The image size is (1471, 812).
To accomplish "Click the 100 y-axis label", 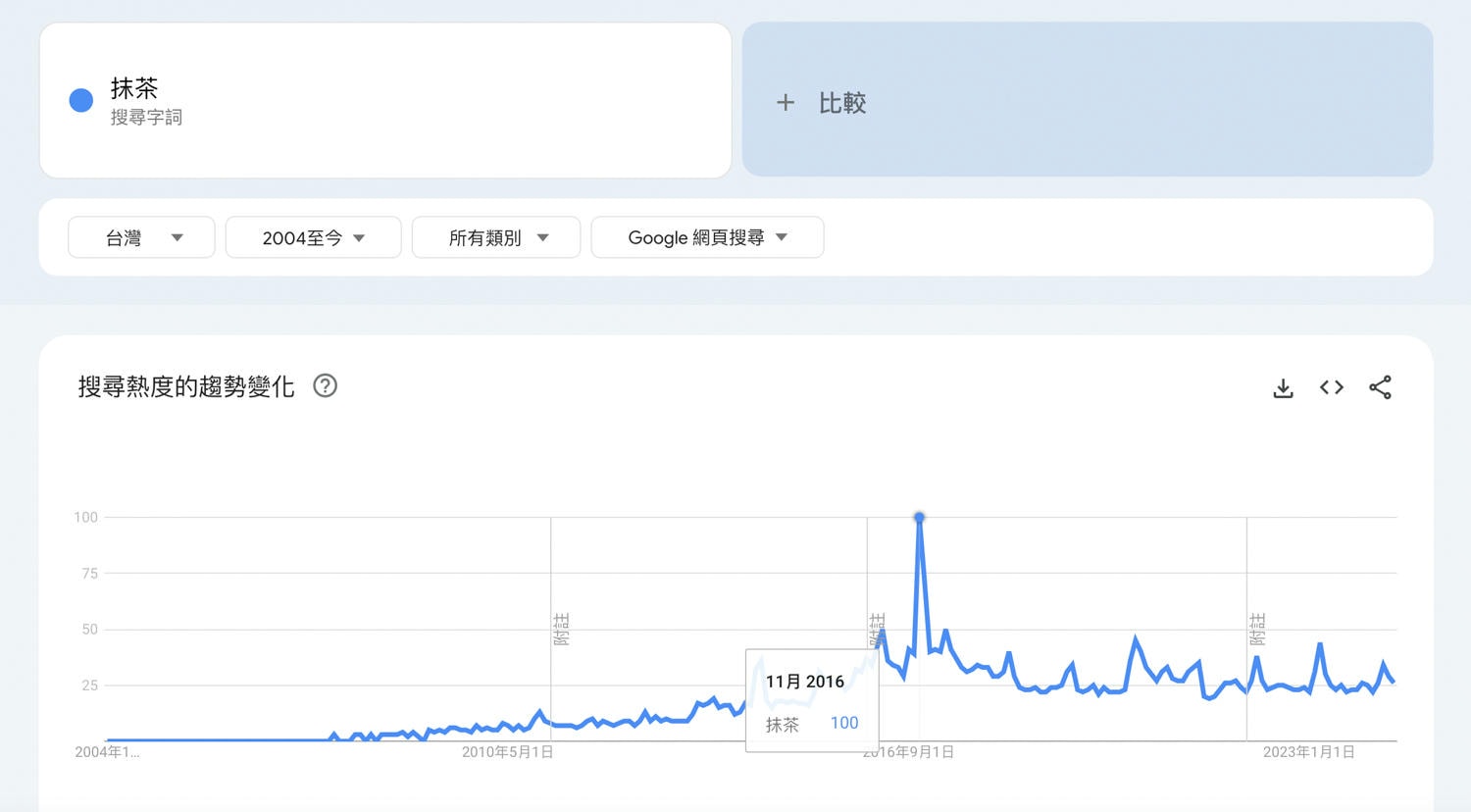I will (x=86, y=517).
